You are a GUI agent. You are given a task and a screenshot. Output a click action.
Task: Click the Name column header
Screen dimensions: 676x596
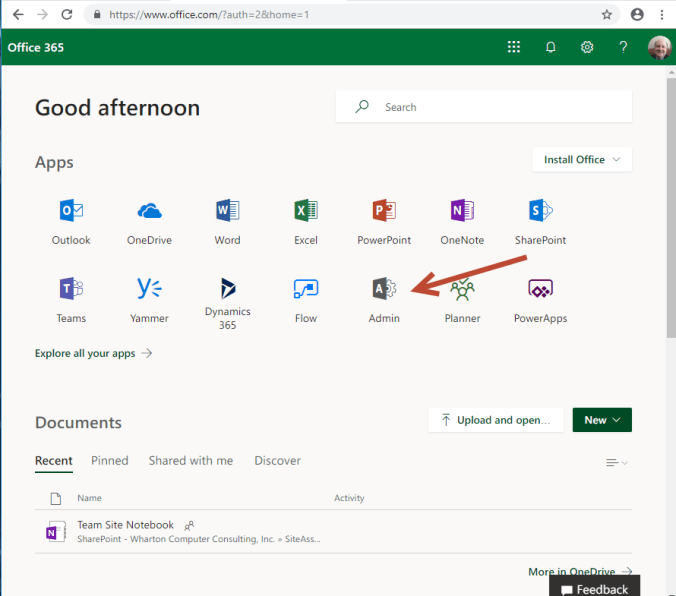[89, 498]
